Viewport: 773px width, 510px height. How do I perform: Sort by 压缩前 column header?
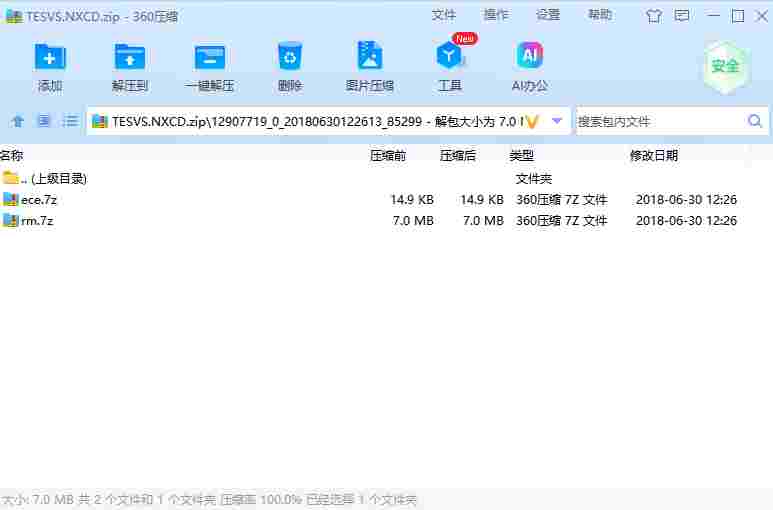click(x=388, y=156)
